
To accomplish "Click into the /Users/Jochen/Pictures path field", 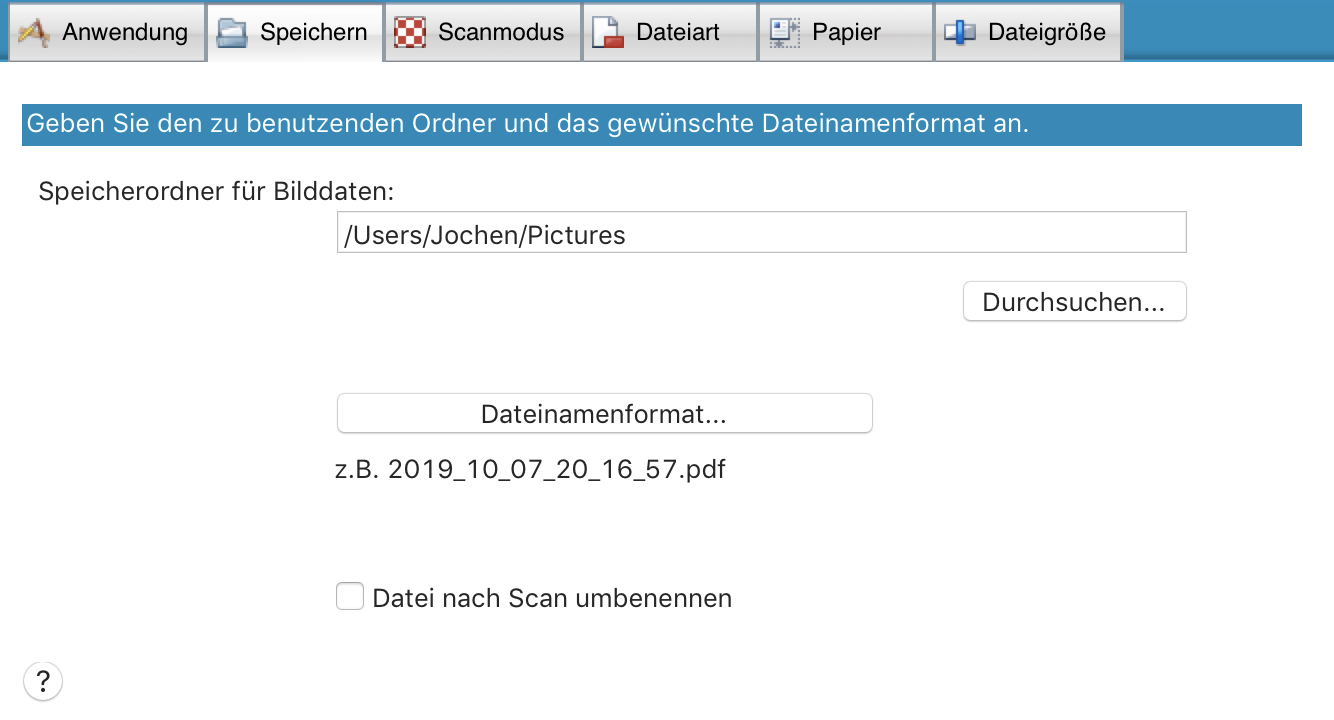I will coord(760,233).
